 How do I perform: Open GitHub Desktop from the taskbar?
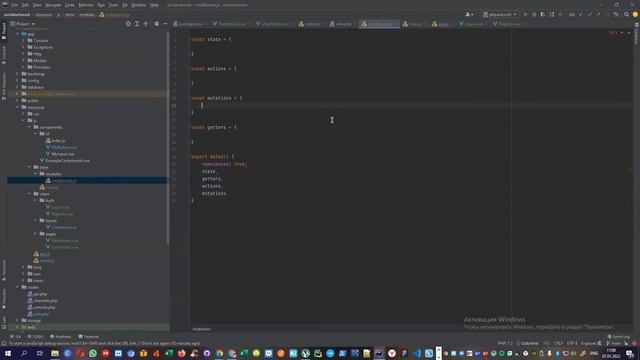click(207, 353)
